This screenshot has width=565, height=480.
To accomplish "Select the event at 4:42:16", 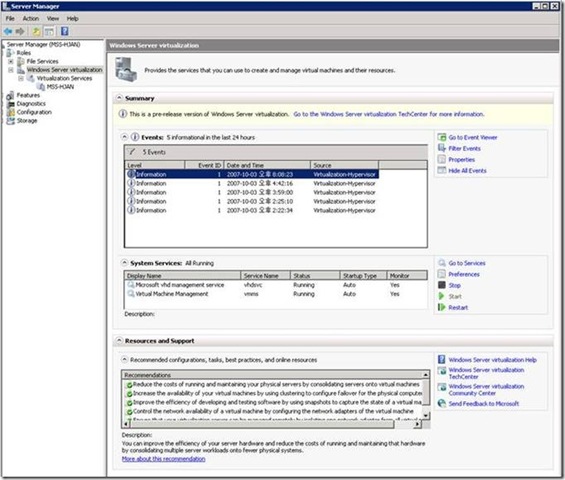I will point(252,183).
